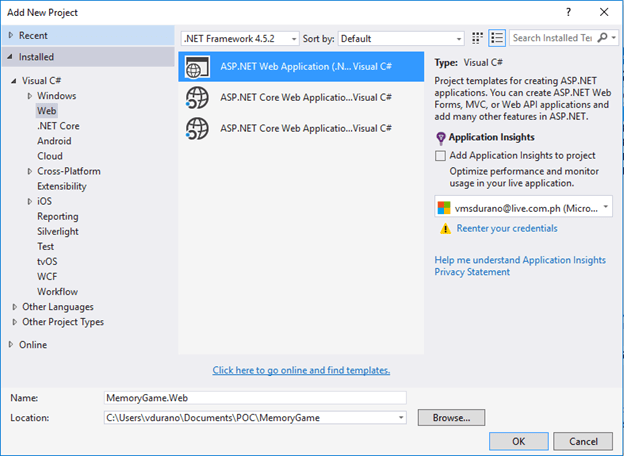This screenshot has width=624, height=456.
Task: Click the Browse... button
Action: 451,417
